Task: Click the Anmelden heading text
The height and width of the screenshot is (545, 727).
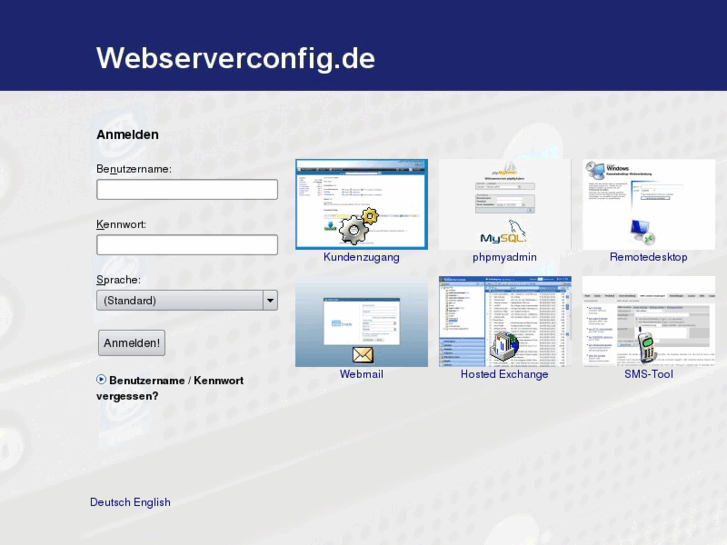Action: (x=128, y=135)
